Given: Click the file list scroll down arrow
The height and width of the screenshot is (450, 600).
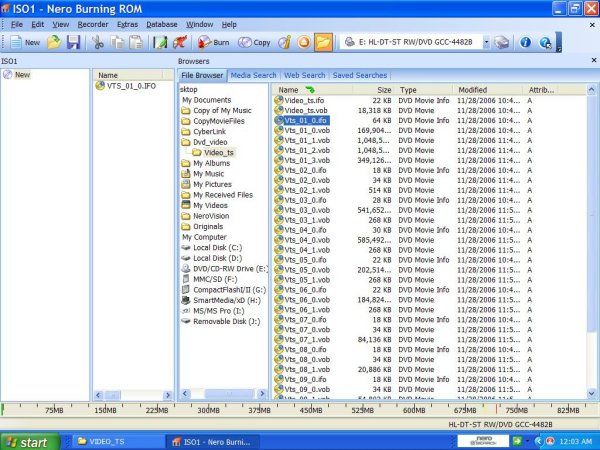Looking at the screenshot, I should [x=591, y=393].
